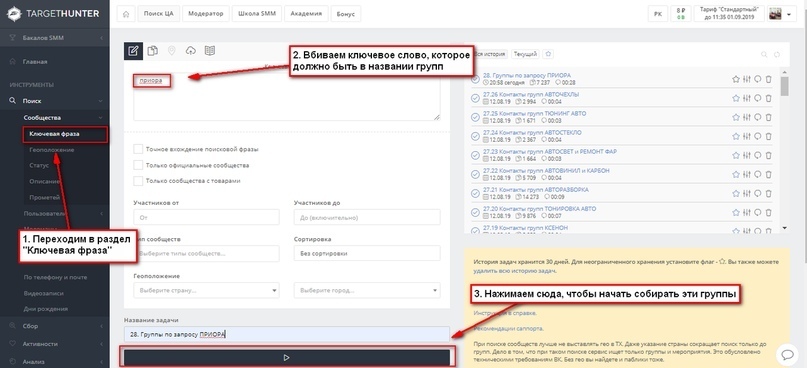Screen dimensions: 807x368
Task: Open community types selector Выберите типы сообществ
Action: (x=206, y=253)
